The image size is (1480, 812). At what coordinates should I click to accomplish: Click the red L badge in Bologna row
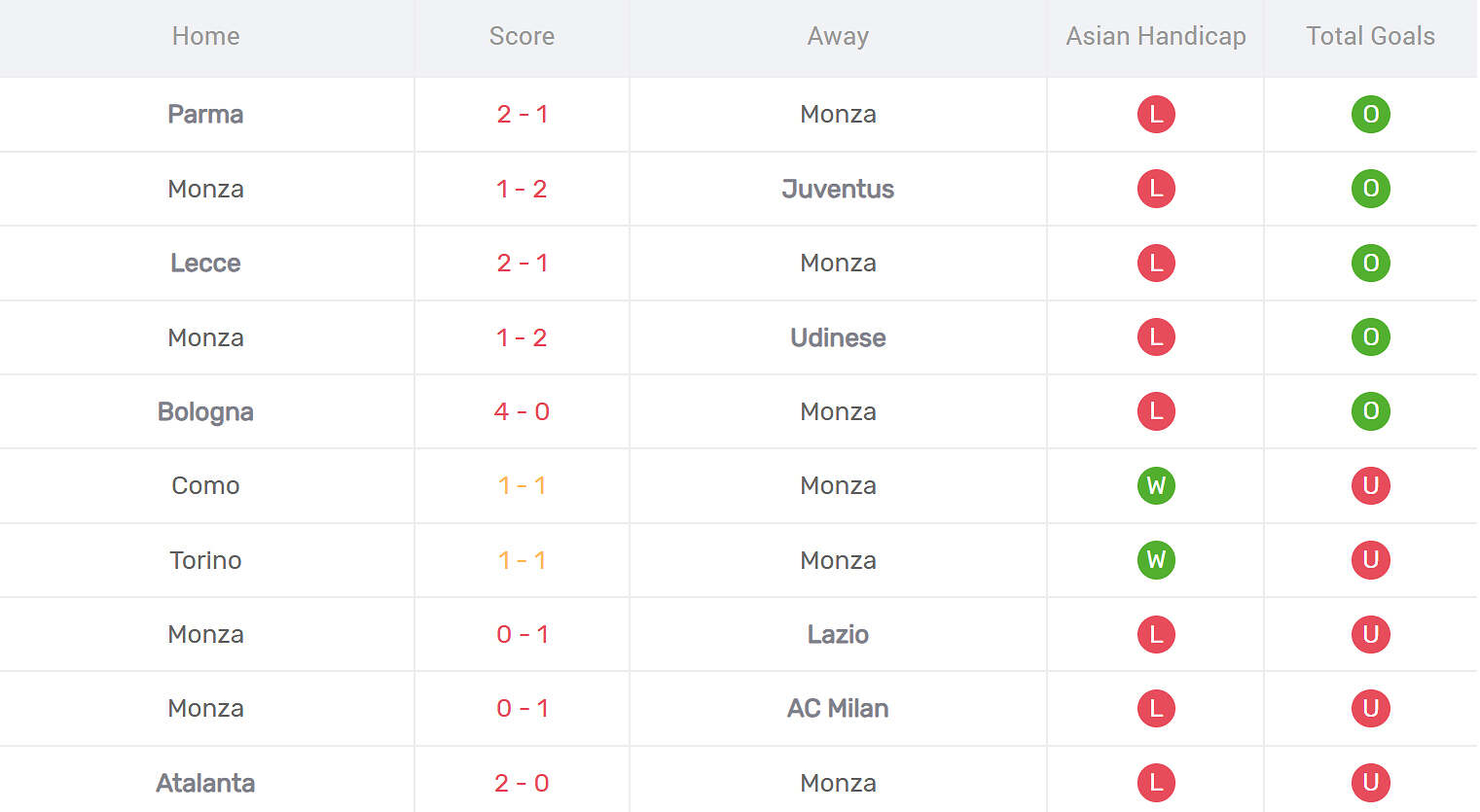click(x=1156, y=411)
